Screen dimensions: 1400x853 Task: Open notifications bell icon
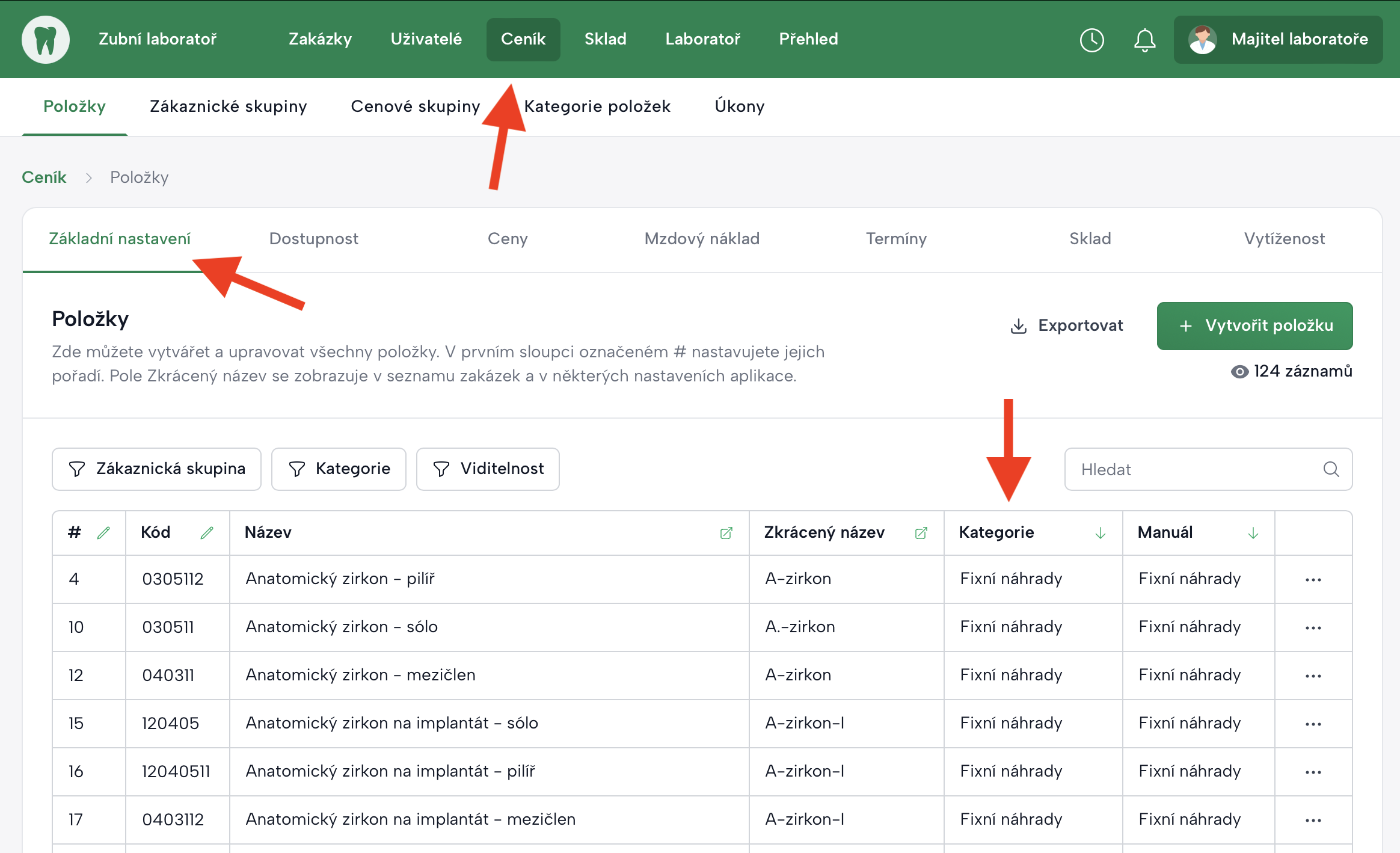(1144, 40)
